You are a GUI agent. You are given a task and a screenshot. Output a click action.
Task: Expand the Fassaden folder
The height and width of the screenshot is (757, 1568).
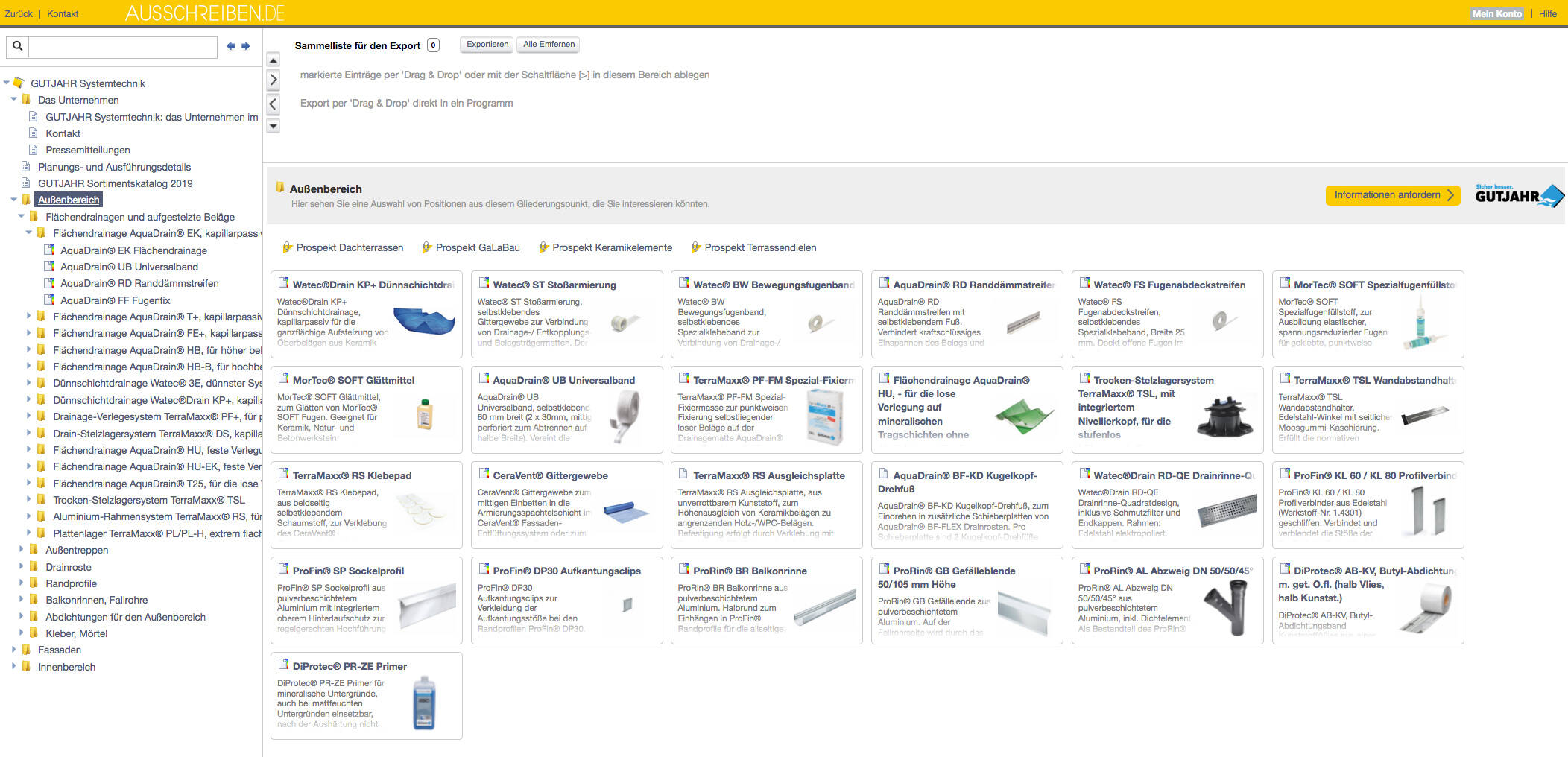point(13,650)
